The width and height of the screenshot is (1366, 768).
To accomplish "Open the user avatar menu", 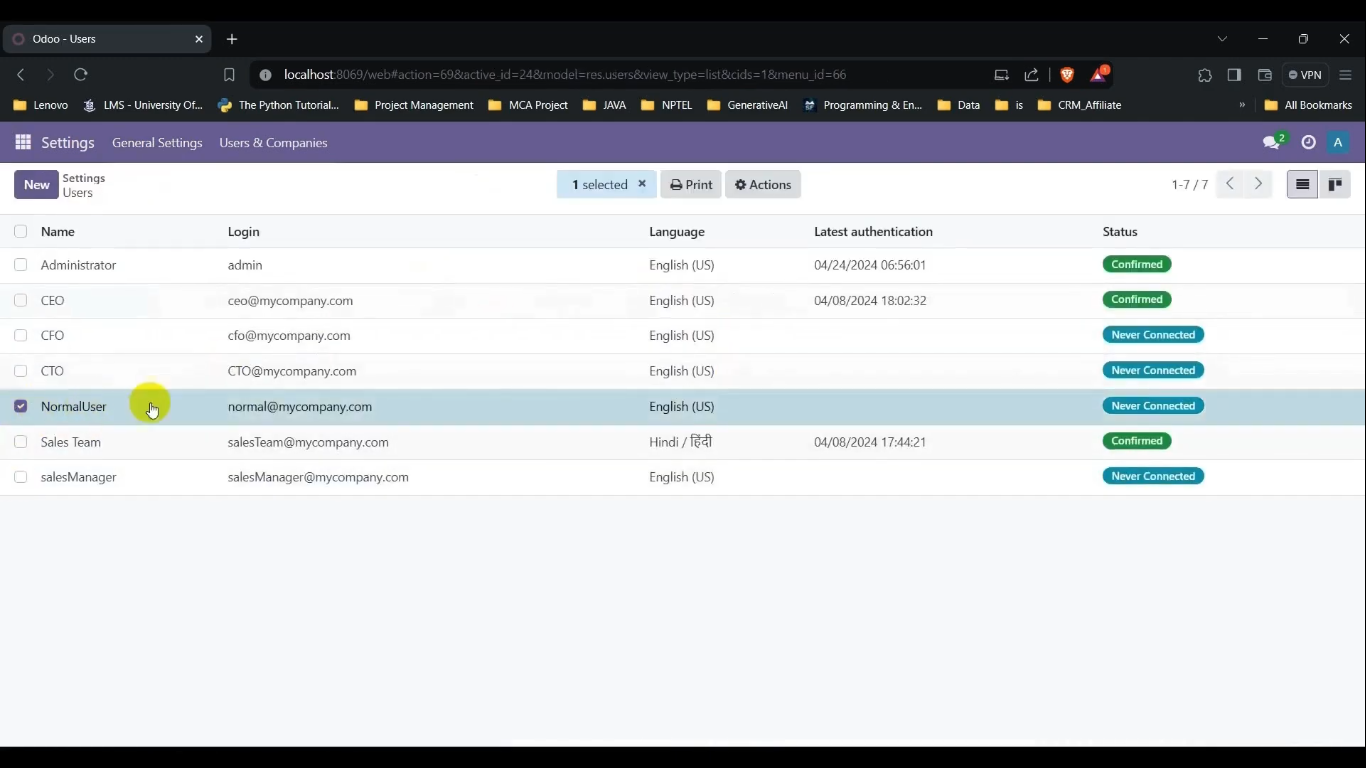I will (x=1338, y=143).
